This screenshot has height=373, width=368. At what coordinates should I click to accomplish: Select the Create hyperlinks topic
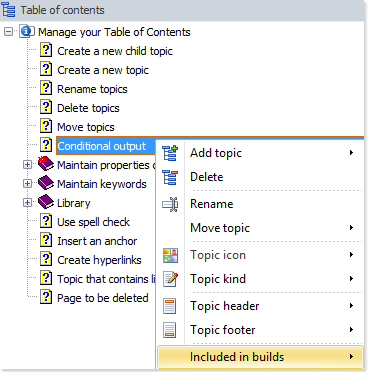coord(99,260)
